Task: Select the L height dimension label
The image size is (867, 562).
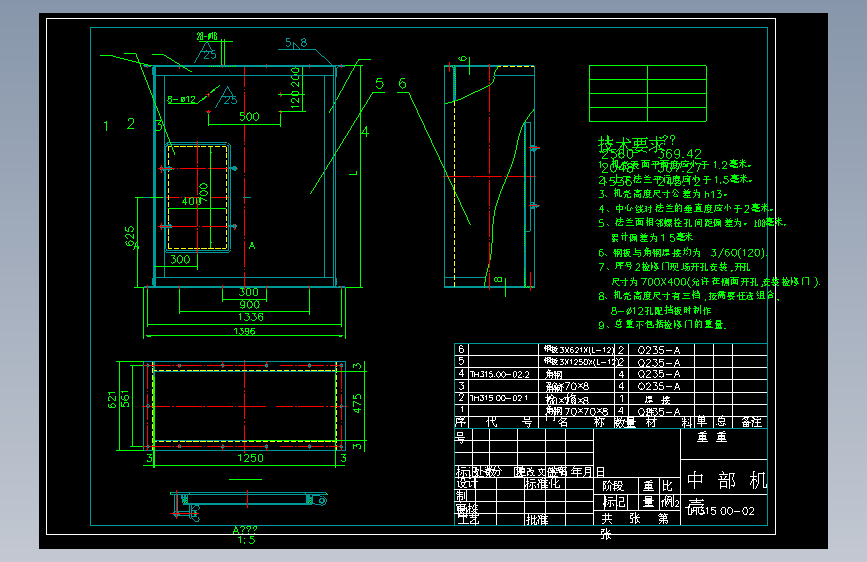Action: (353, 173)
